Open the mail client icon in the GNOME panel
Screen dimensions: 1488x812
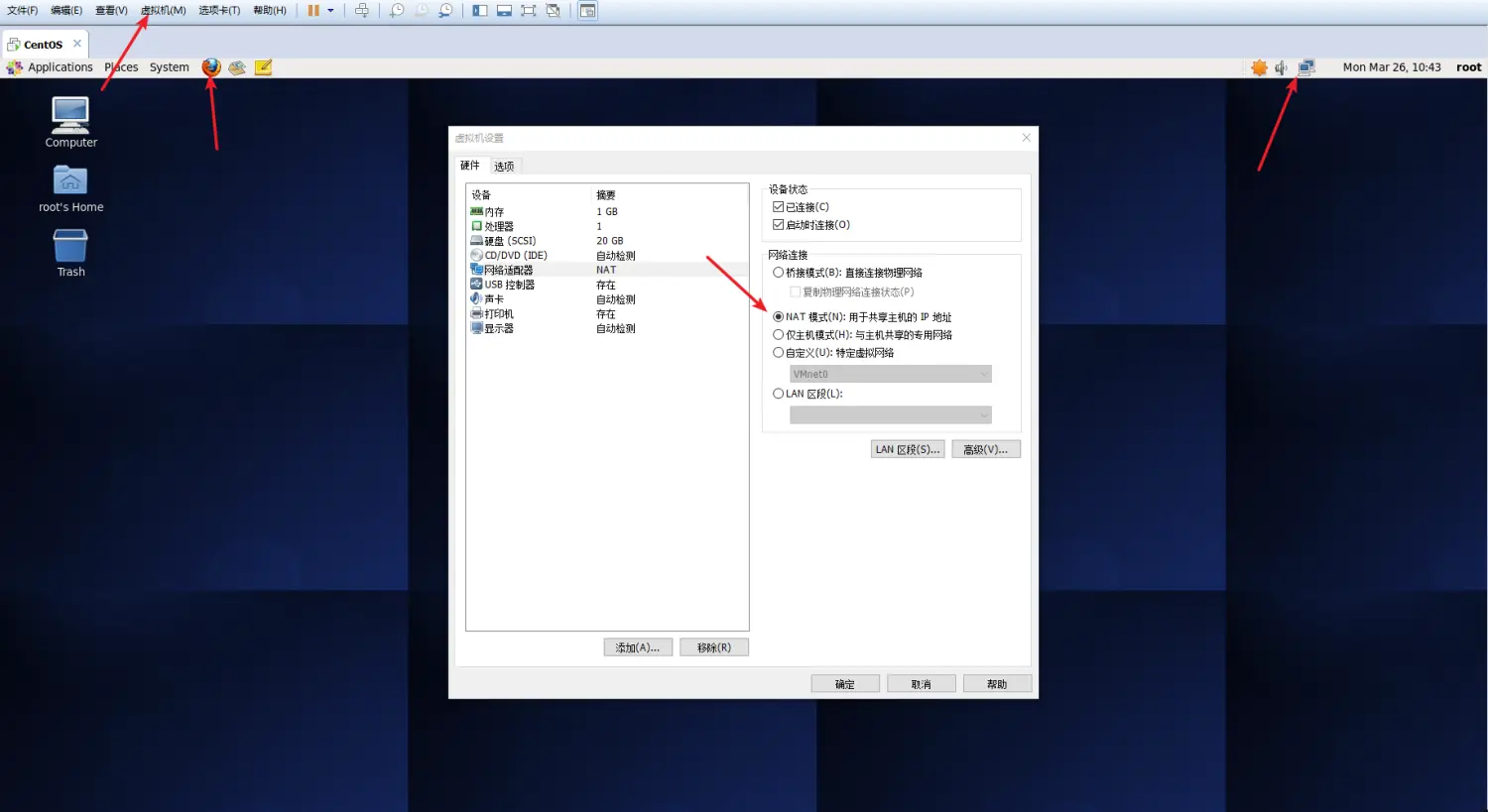click(237, 67)
